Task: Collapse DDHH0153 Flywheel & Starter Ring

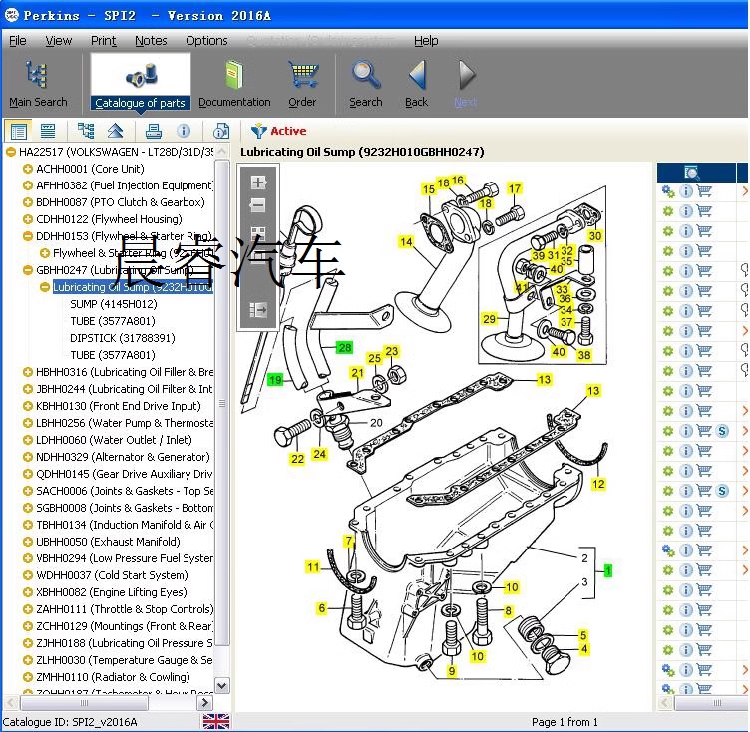Action: coord(28,236)
